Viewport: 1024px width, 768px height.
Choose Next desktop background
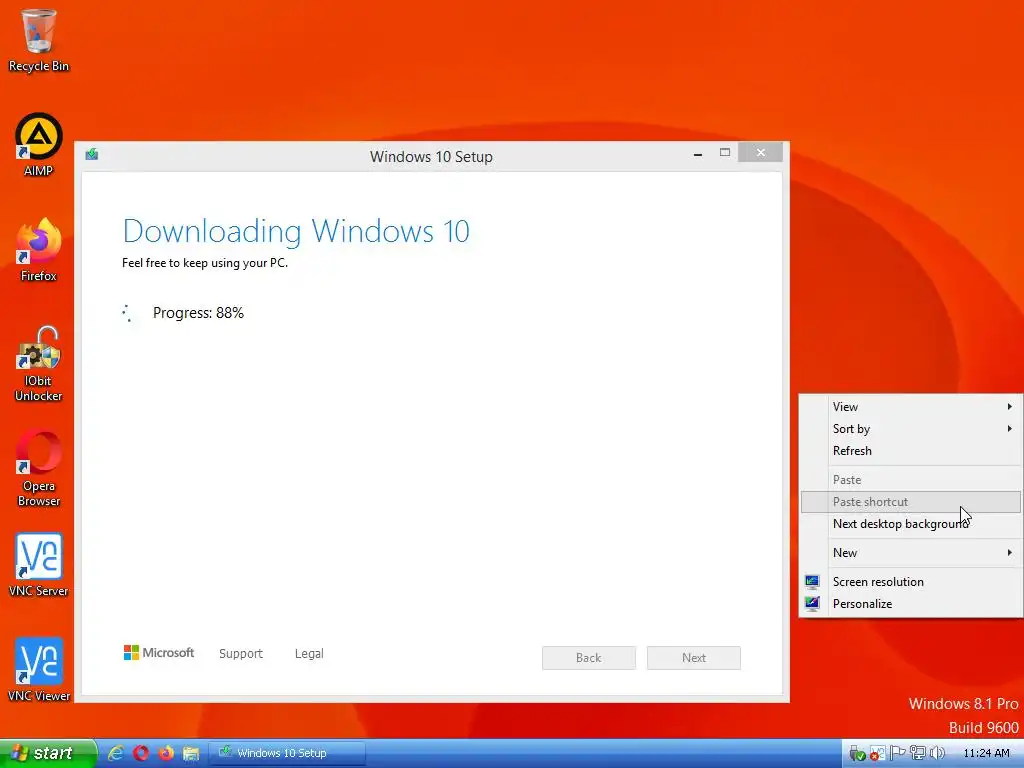click(x=911, y=524)
